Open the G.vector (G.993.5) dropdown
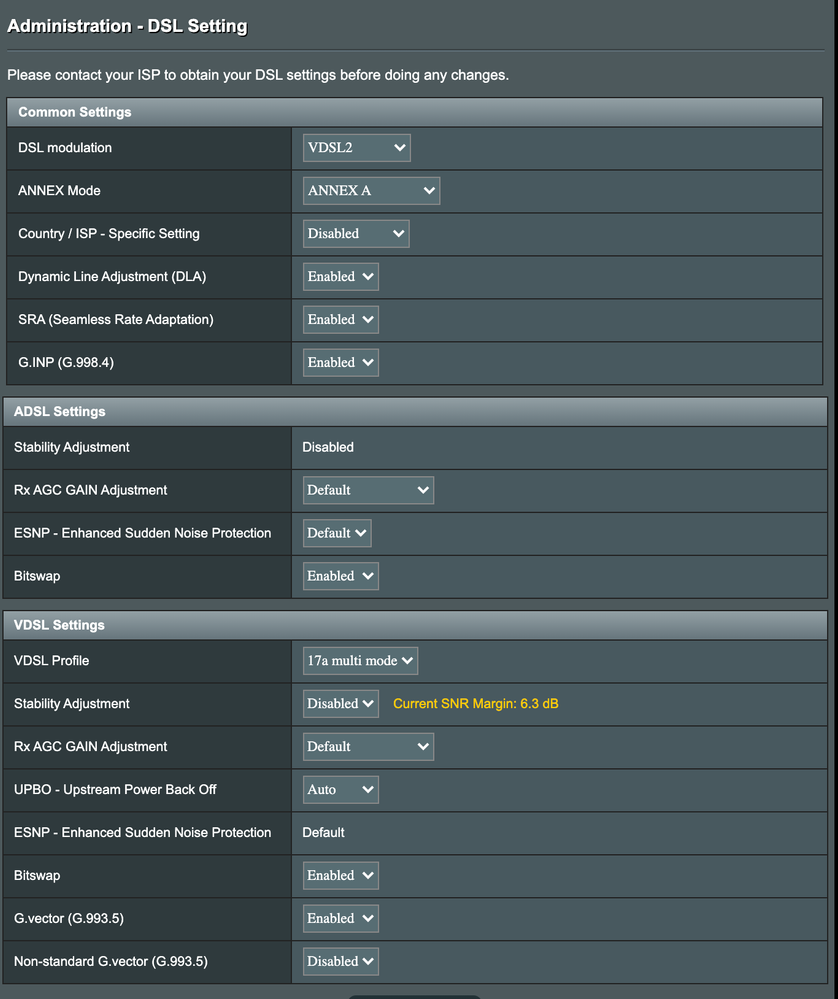Image resolution: width=838 pixels, height=999 pixels. [340, 918]
